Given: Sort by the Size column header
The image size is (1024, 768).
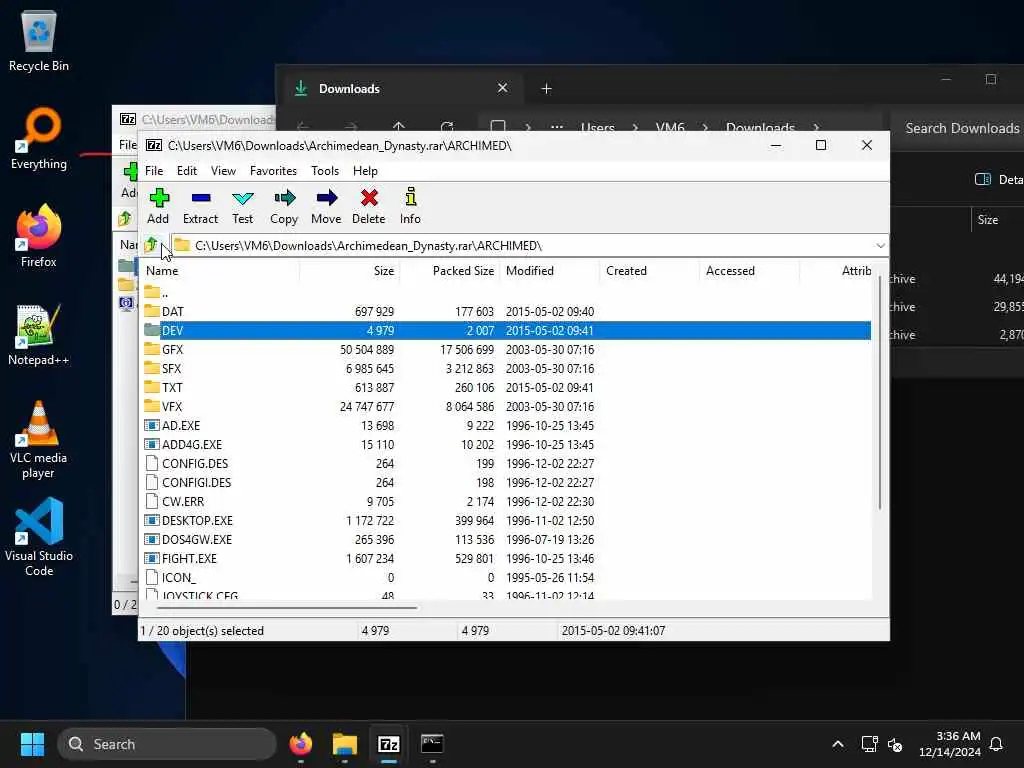Looking at the screenshot, I should (x=349, y=270).
